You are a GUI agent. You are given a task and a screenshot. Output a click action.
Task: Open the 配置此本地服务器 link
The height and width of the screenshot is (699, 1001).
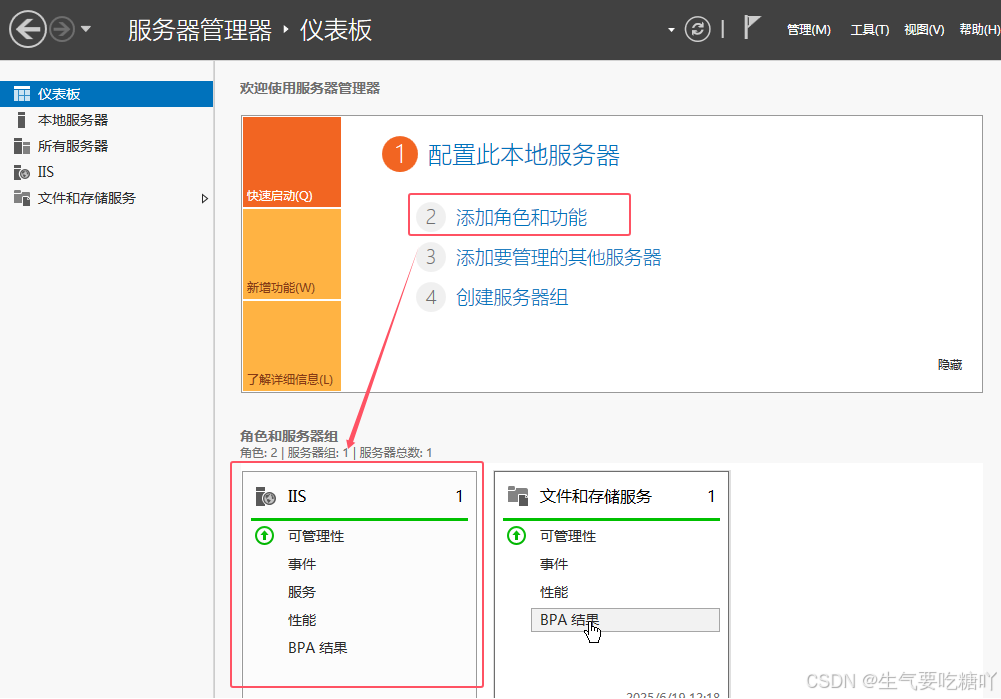(x=523, y=155)
